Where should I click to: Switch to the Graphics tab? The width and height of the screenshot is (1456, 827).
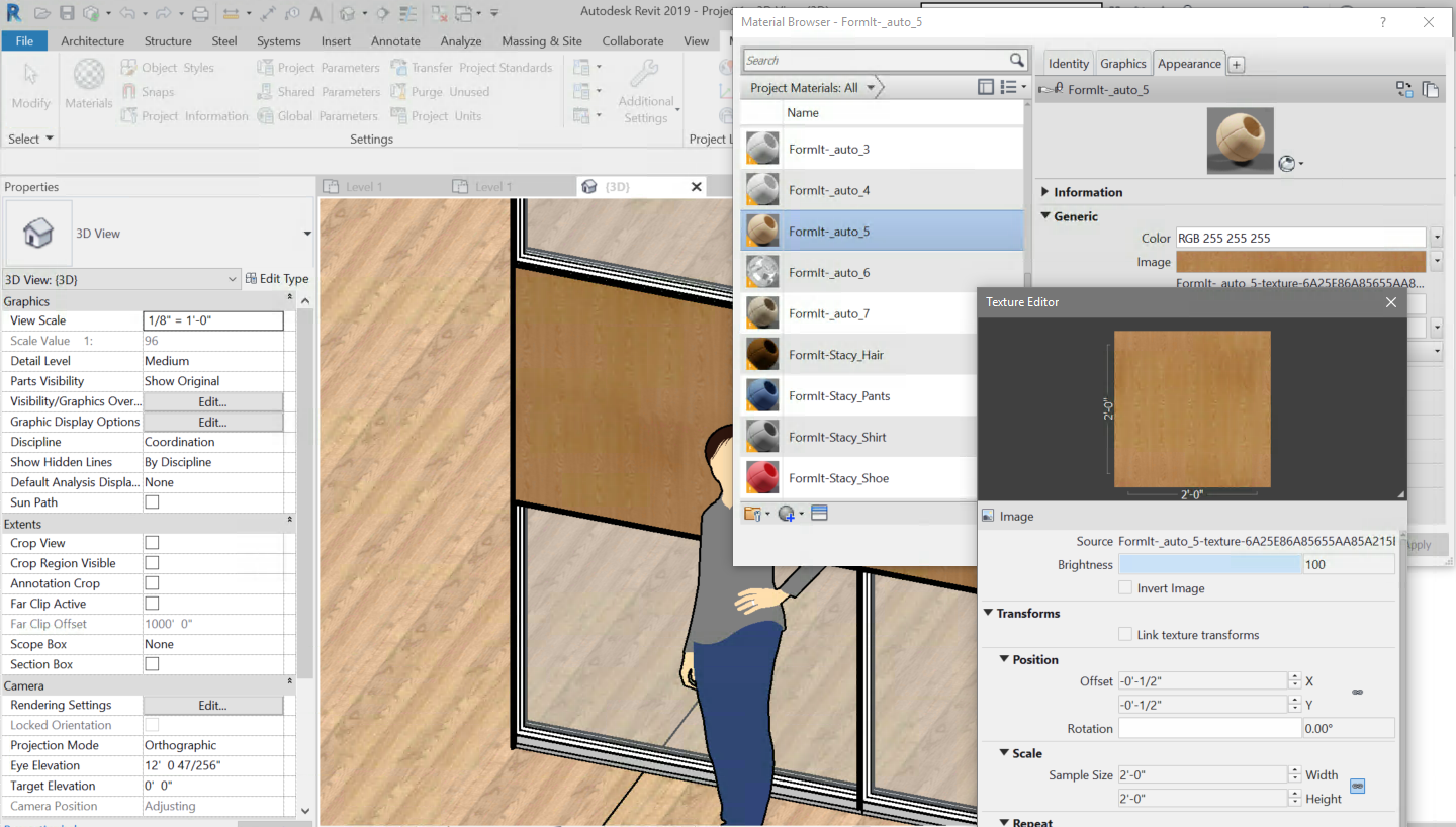(1123, 63)
